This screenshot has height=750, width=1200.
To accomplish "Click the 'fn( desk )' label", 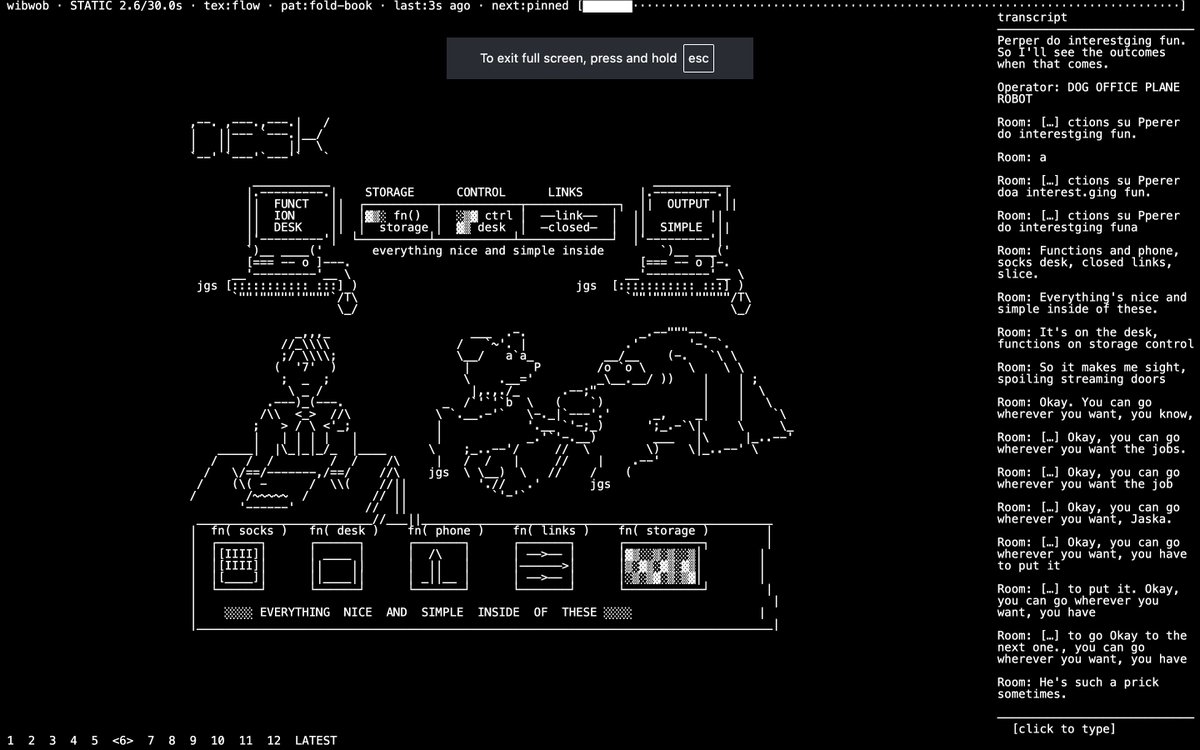I will (344, 530).
